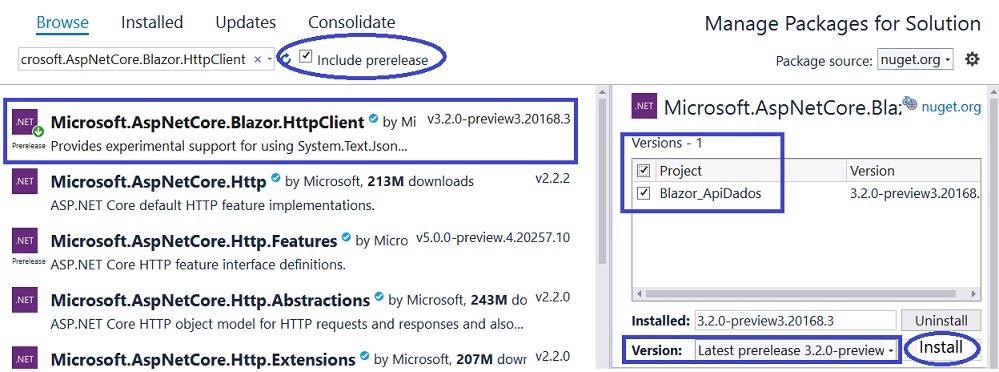Screen dimensions: 999x372
Task: Click the project list horizontal scrollbar
Action: click(806, 294)
